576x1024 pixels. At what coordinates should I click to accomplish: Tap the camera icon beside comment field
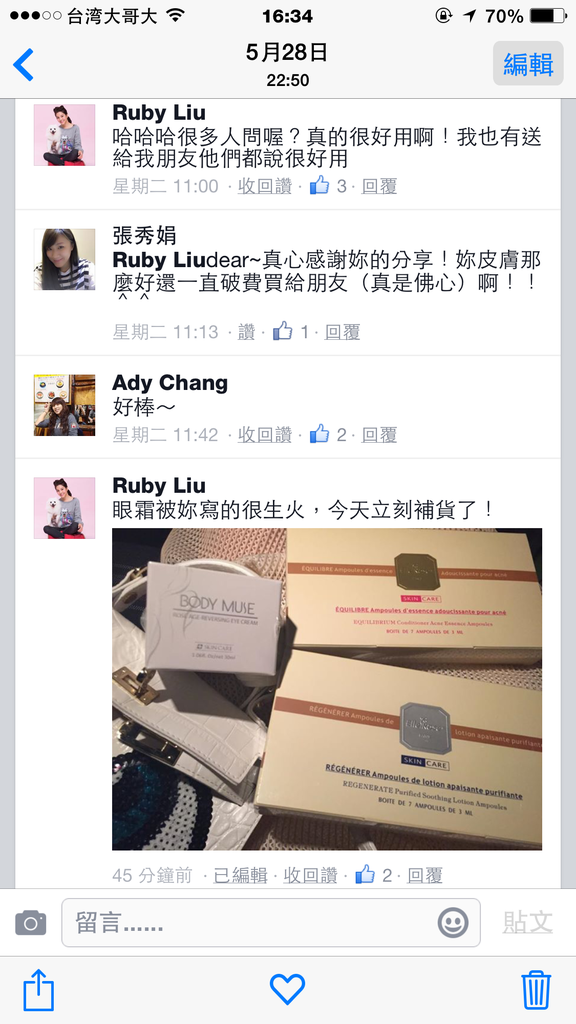pyautogui.click(x=31, y=923)
